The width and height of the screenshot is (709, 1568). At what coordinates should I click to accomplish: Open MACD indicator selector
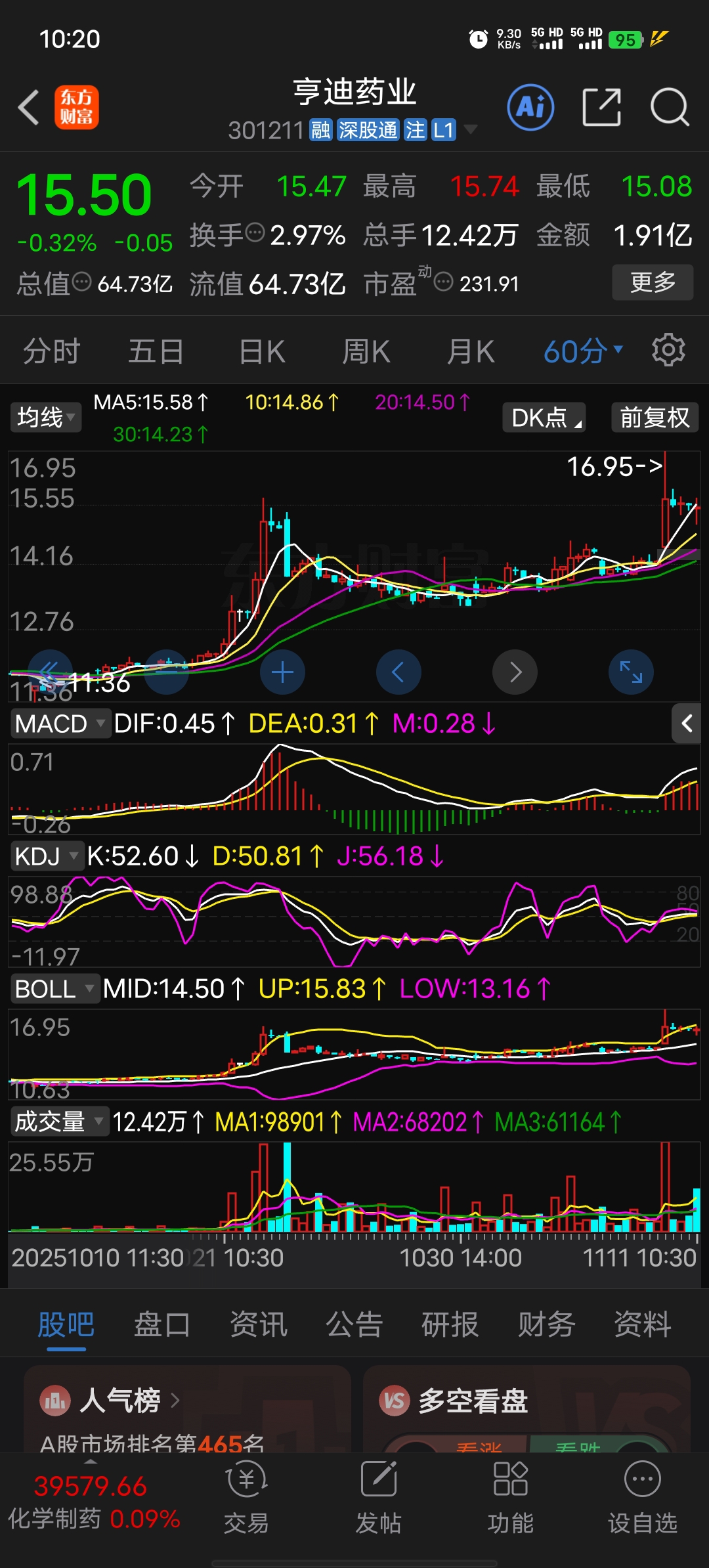[x=60, y=724]
